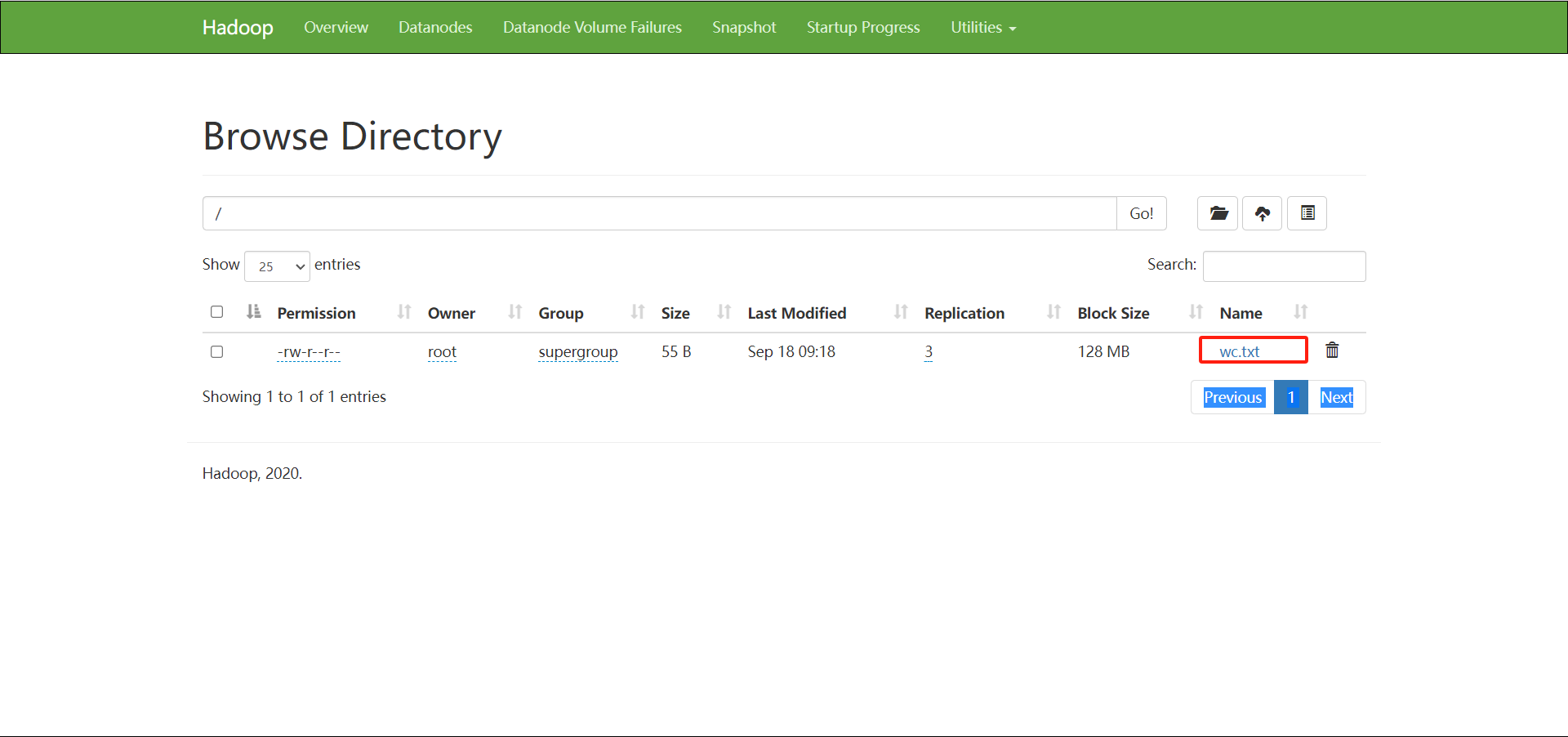Click the Permission column header

pos(316,313)
